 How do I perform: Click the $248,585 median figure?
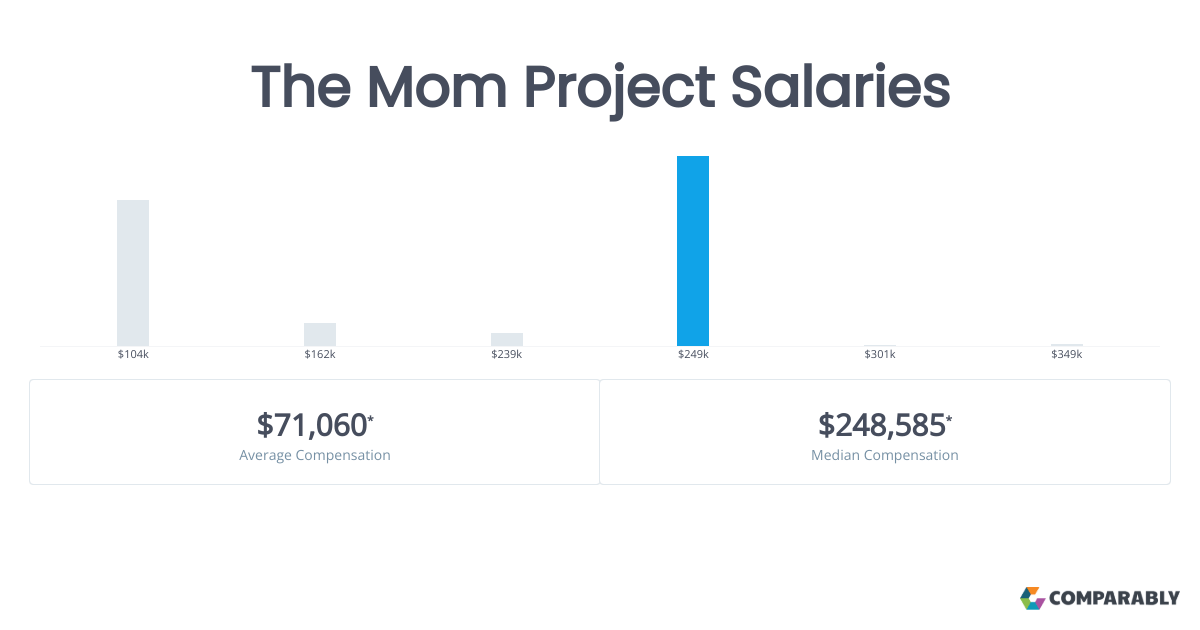tap(881, 425)
